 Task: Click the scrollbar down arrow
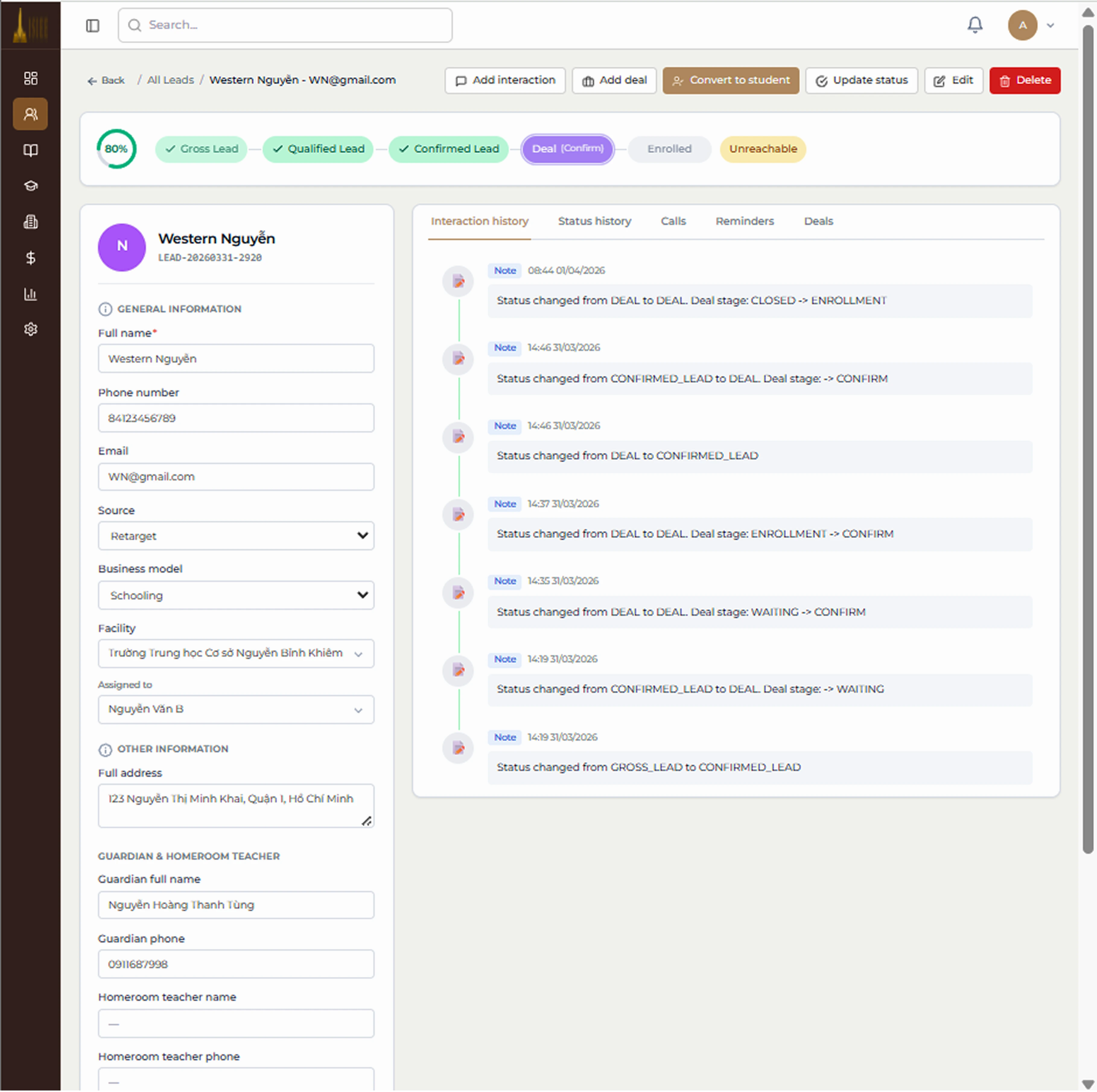[x=1087, y=1085]
